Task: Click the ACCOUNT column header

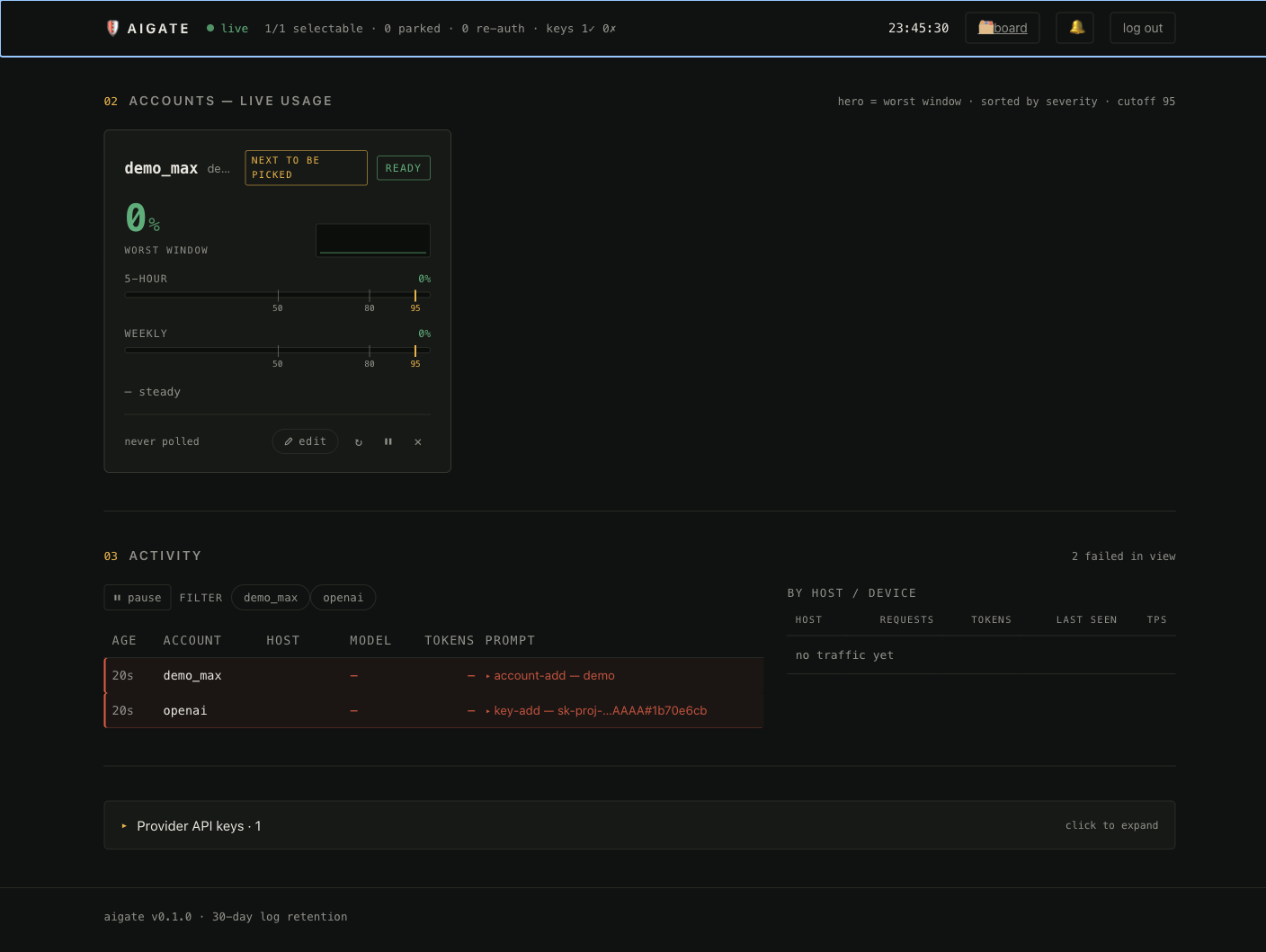Action: tap(192, 640)
